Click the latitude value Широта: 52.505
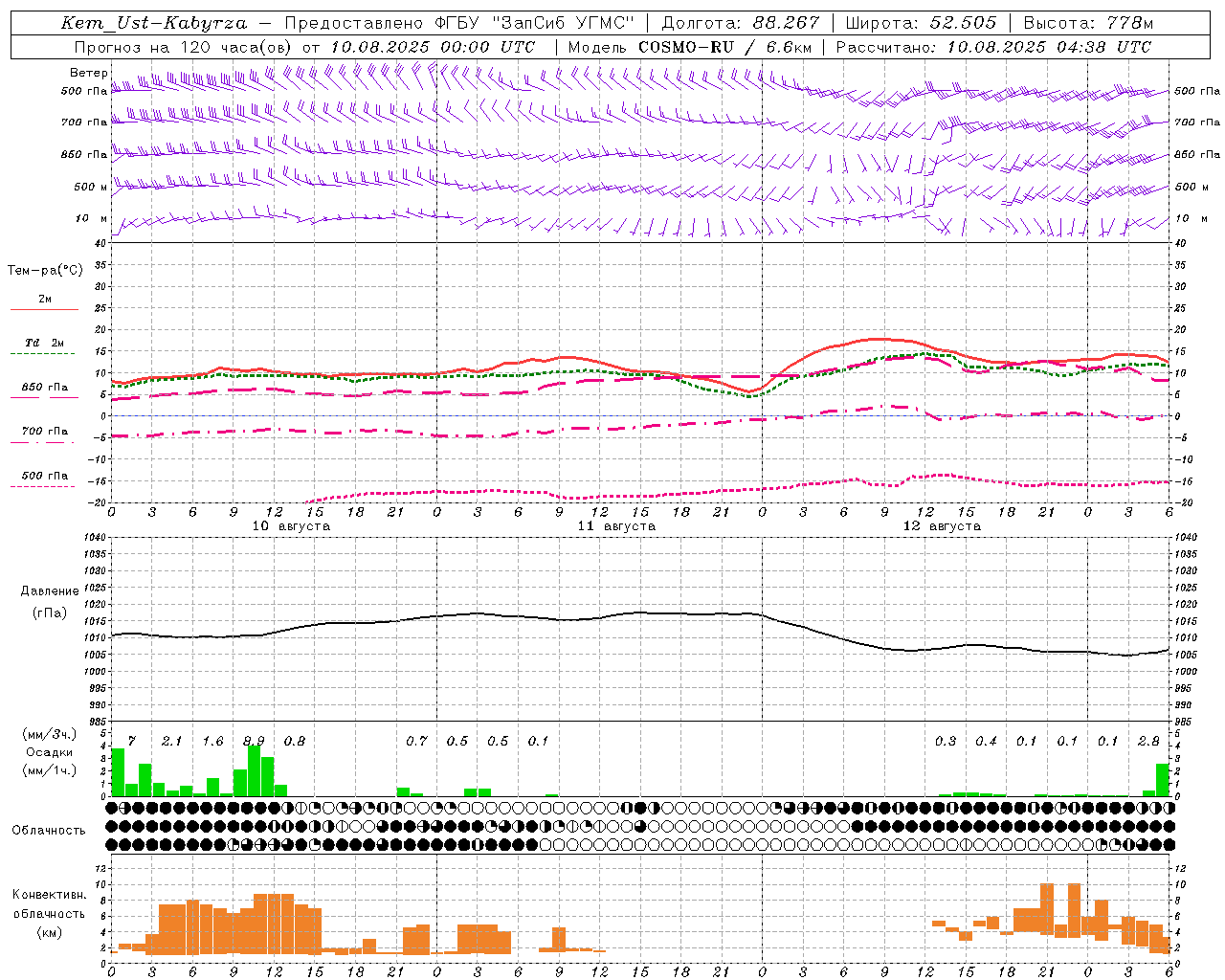The image size is (1225, 980). coord(921,23)
